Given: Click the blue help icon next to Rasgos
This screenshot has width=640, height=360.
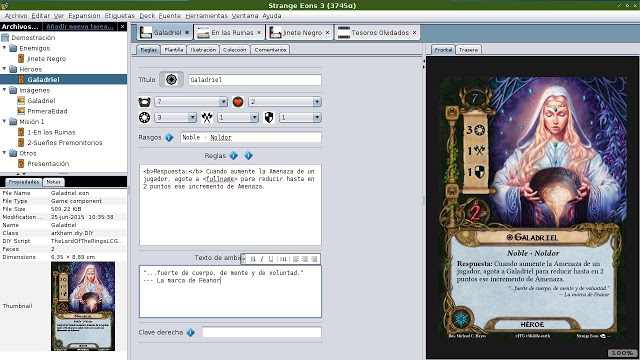Looking at the screenshot, I should tap(169, 138).
